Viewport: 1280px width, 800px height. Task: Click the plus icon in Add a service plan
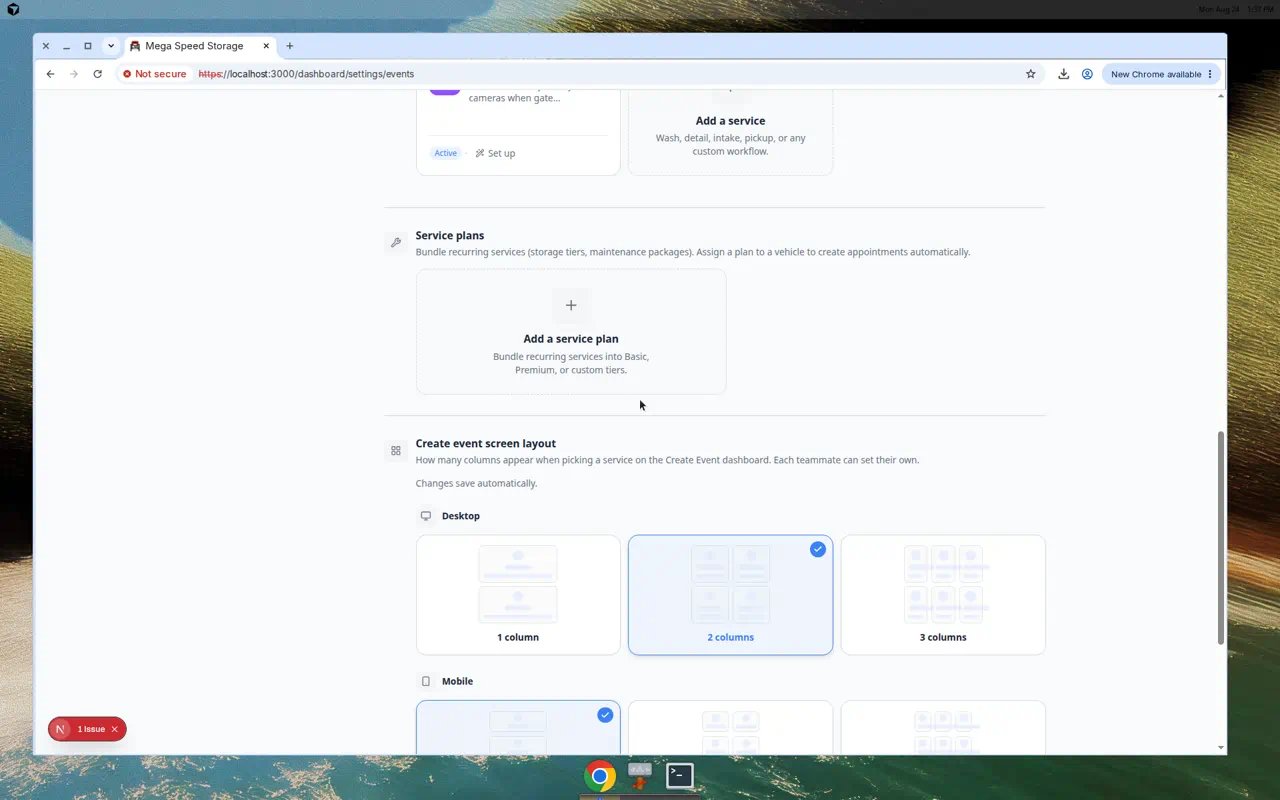(x=571, y=305)
